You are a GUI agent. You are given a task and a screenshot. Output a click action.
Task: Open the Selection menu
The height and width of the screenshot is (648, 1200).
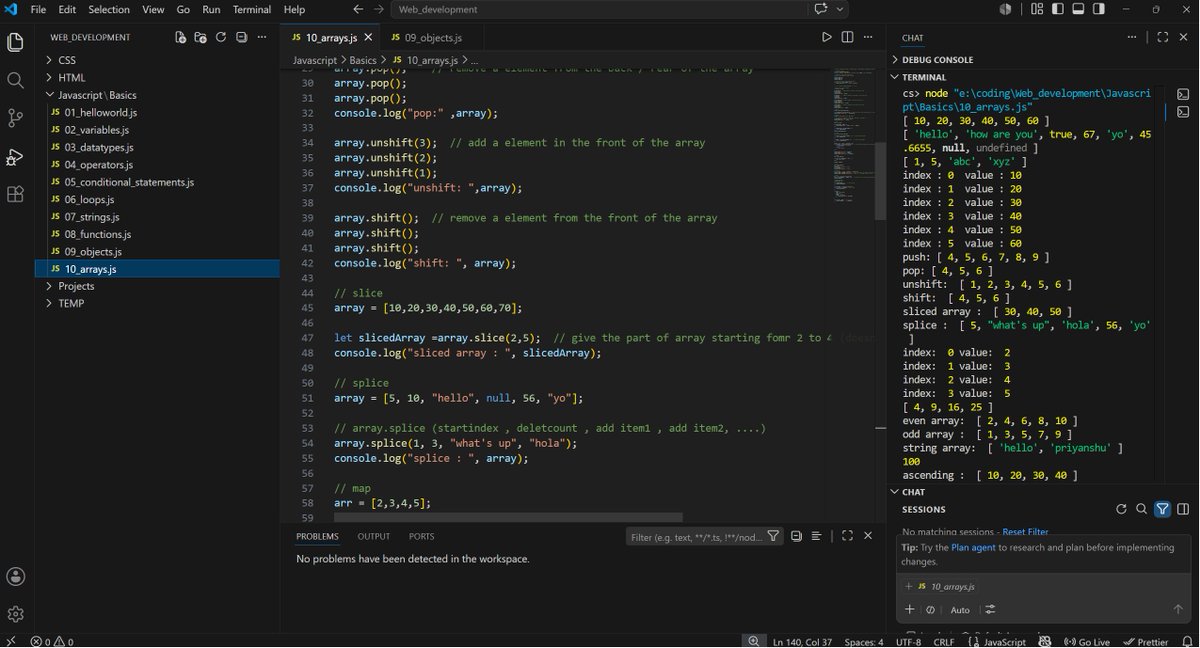point(109,9)
